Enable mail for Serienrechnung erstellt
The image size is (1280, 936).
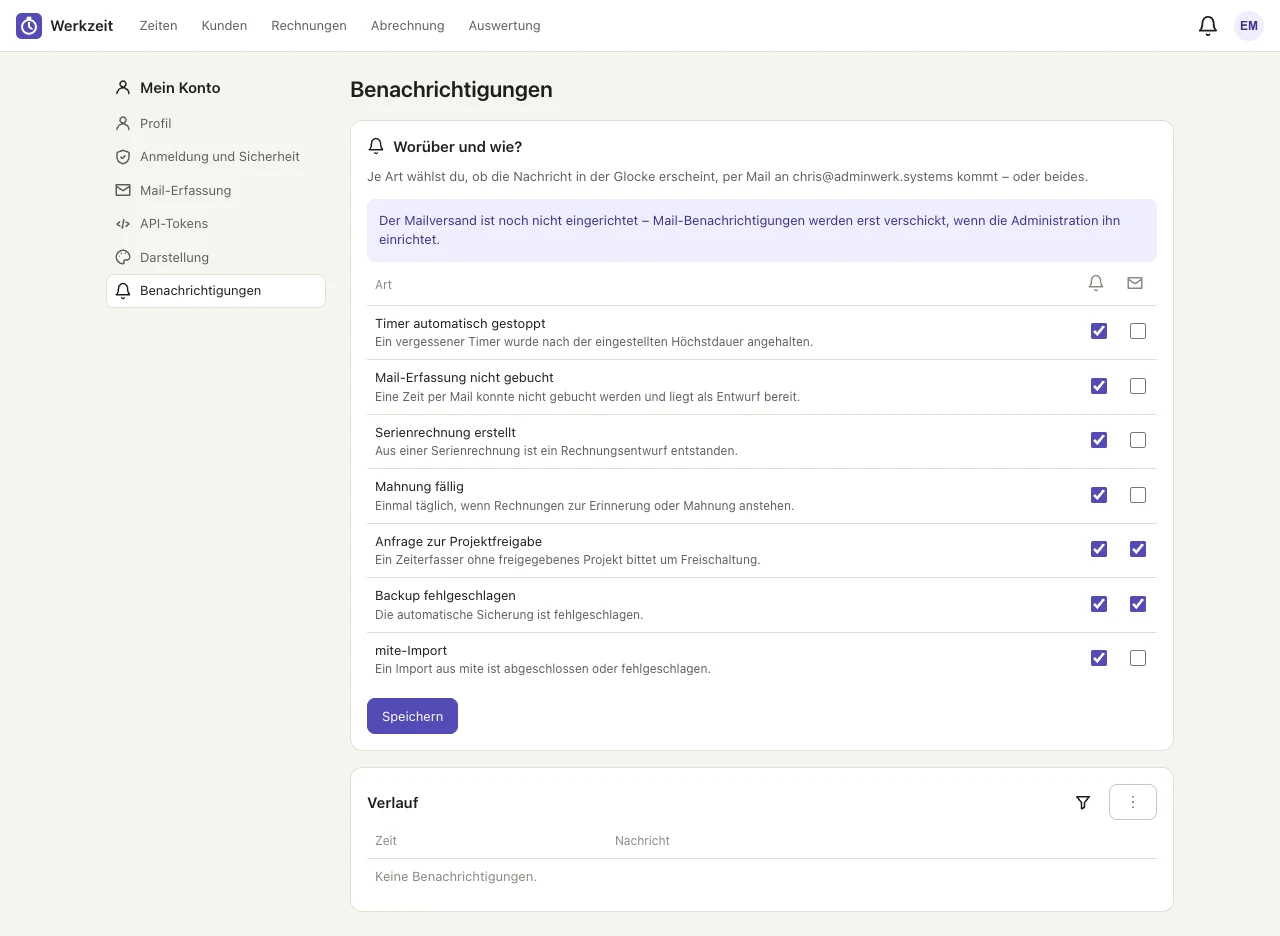coord(1138,440)
